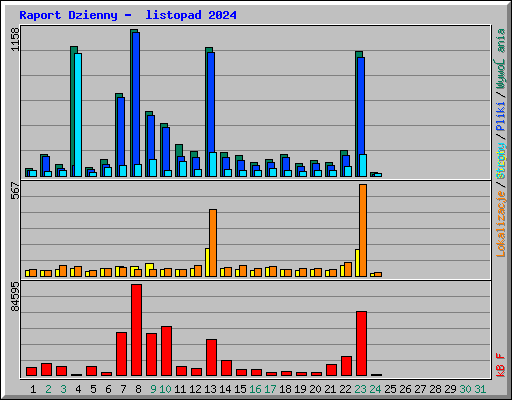The width and height of the screenshot is (512, 400).
Task: Click the blue files bar for day 9
Action: point(151,138)
